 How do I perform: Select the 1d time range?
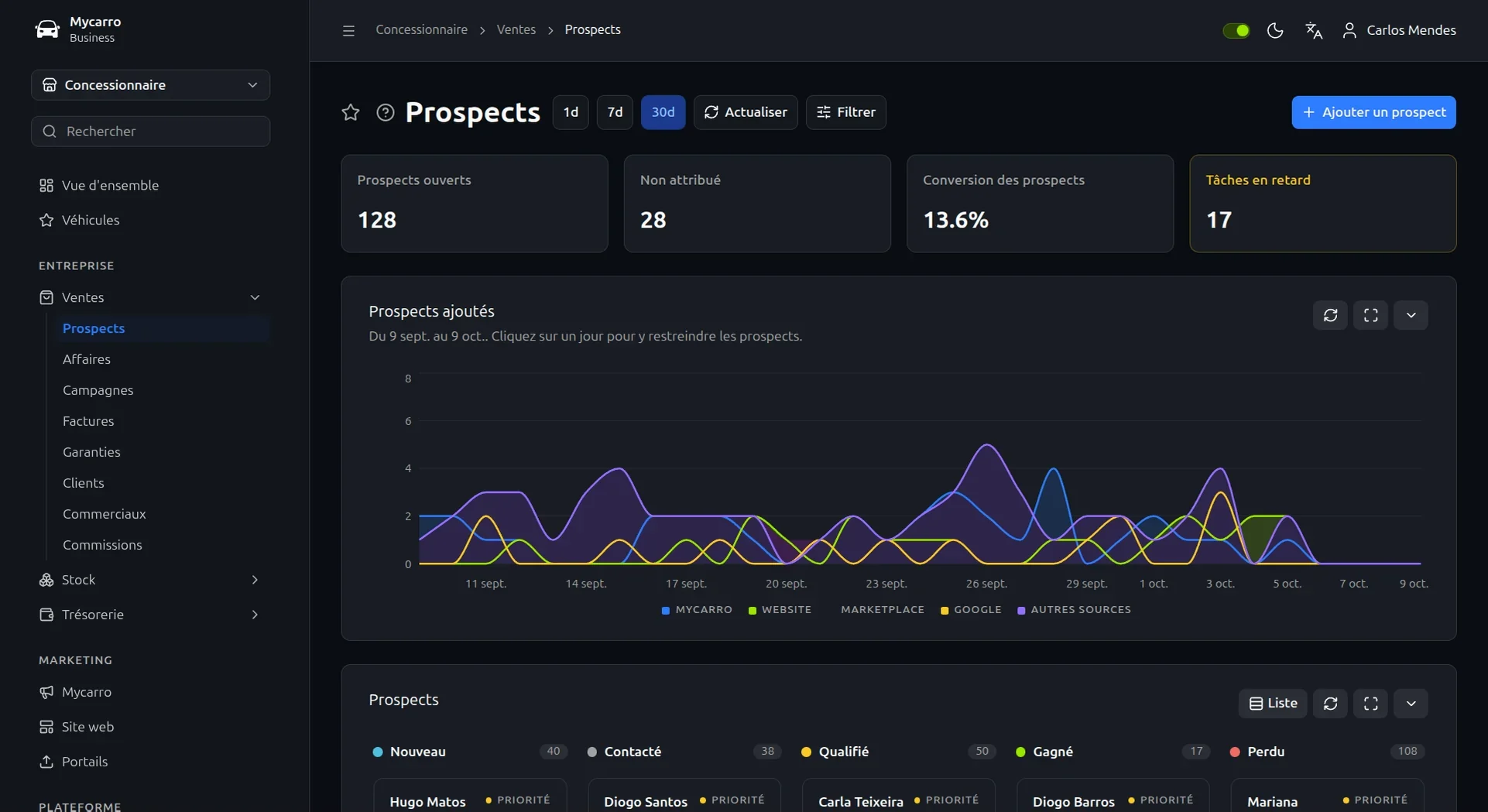[x=571, y=112]
